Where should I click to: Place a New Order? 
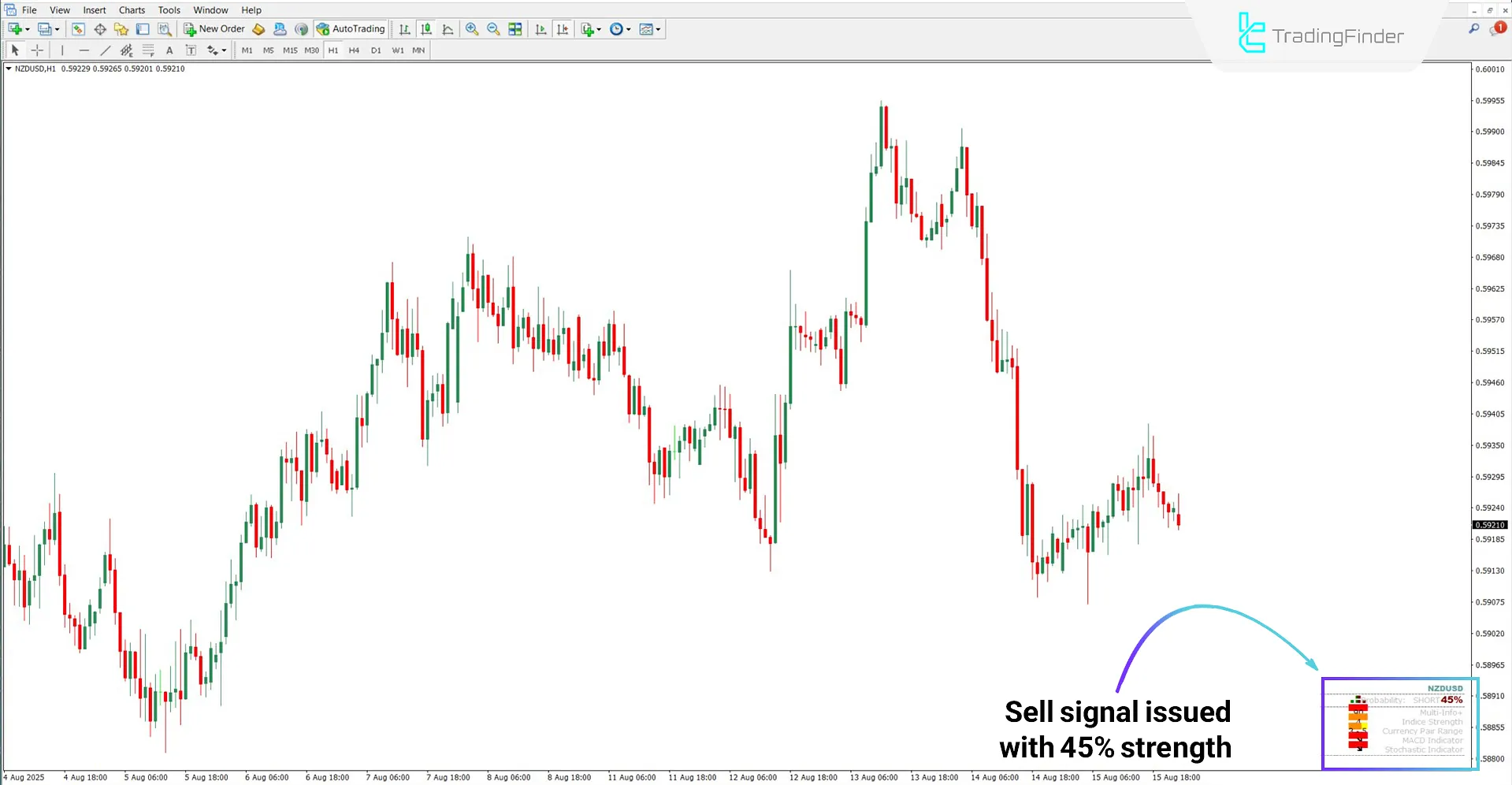[214, 28]
